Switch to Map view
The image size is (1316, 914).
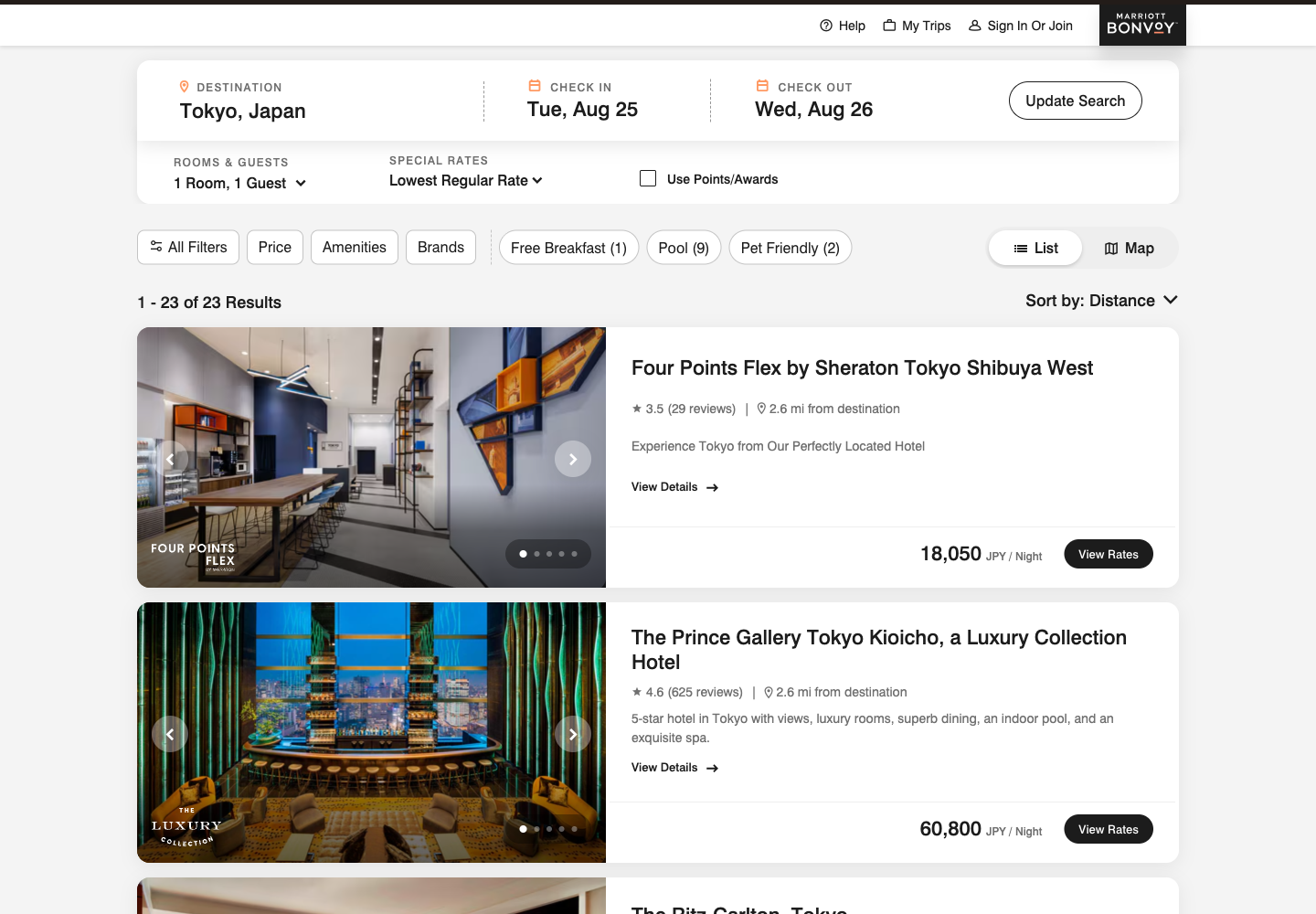click(1129, 248)
